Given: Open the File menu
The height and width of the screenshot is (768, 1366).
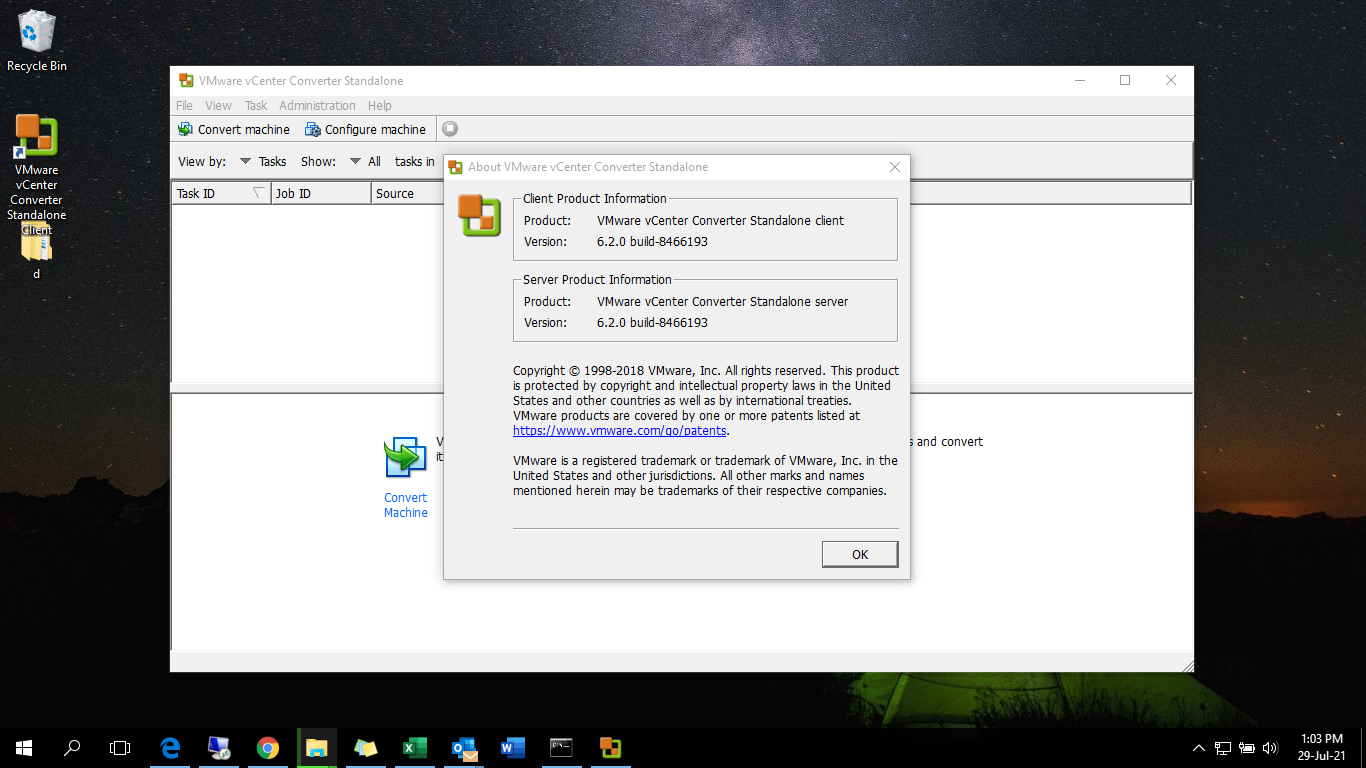Looking at the screenshot, I should pyautogui.click(x=184, y=105).
